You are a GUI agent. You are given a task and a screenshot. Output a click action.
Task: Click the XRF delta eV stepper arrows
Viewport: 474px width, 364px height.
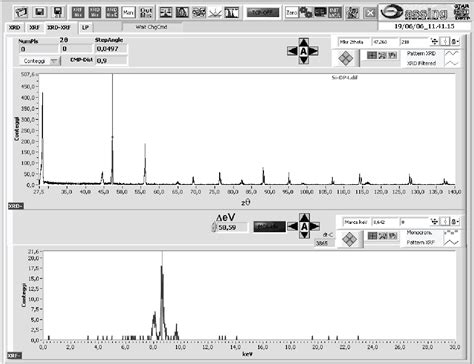(x=214, y=227)
